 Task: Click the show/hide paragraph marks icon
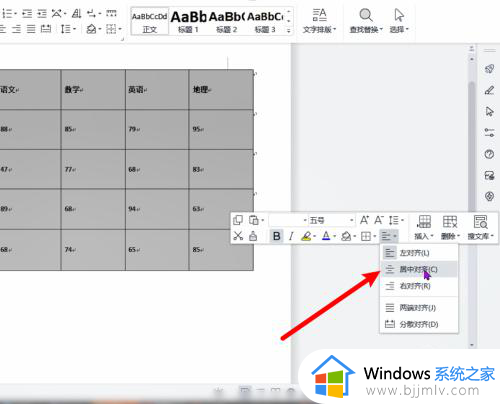point(91,14)
